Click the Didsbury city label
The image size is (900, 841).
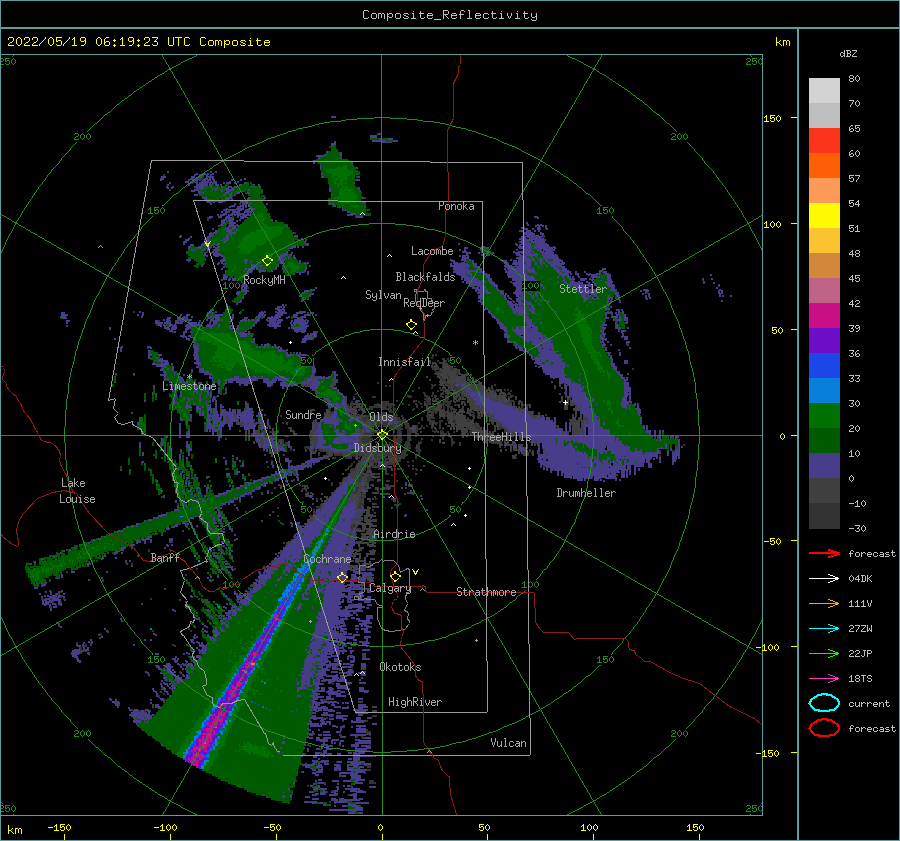[x=378, y=448]
